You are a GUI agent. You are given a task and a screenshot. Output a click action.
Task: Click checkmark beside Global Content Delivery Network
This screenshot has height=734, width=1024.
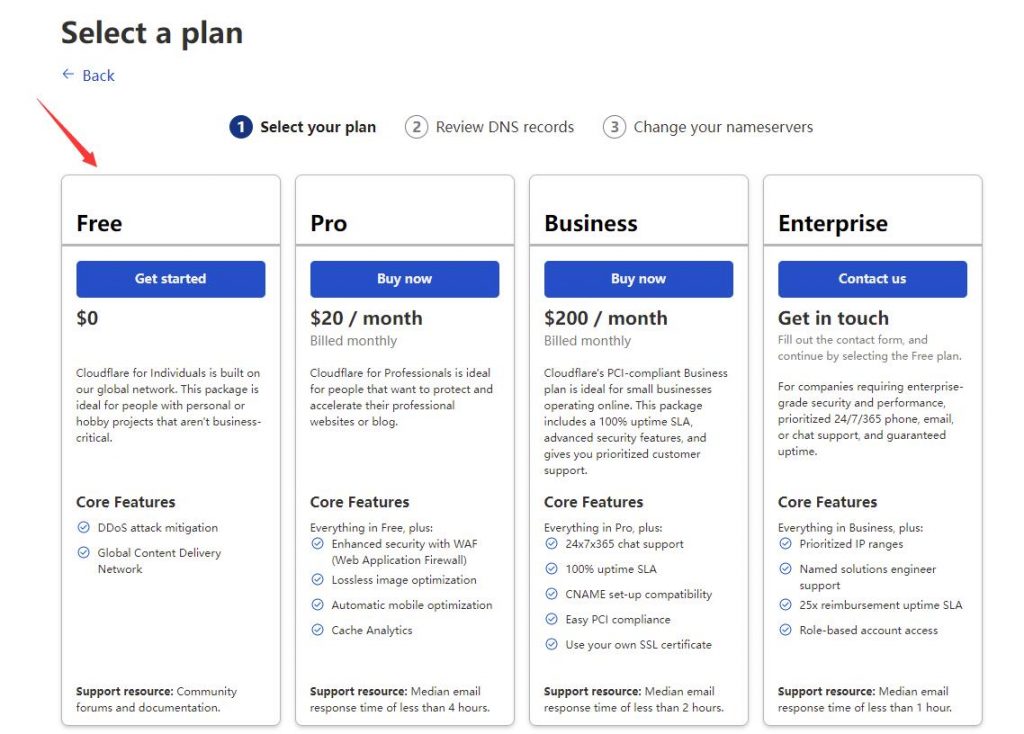(x=84, y=552)
